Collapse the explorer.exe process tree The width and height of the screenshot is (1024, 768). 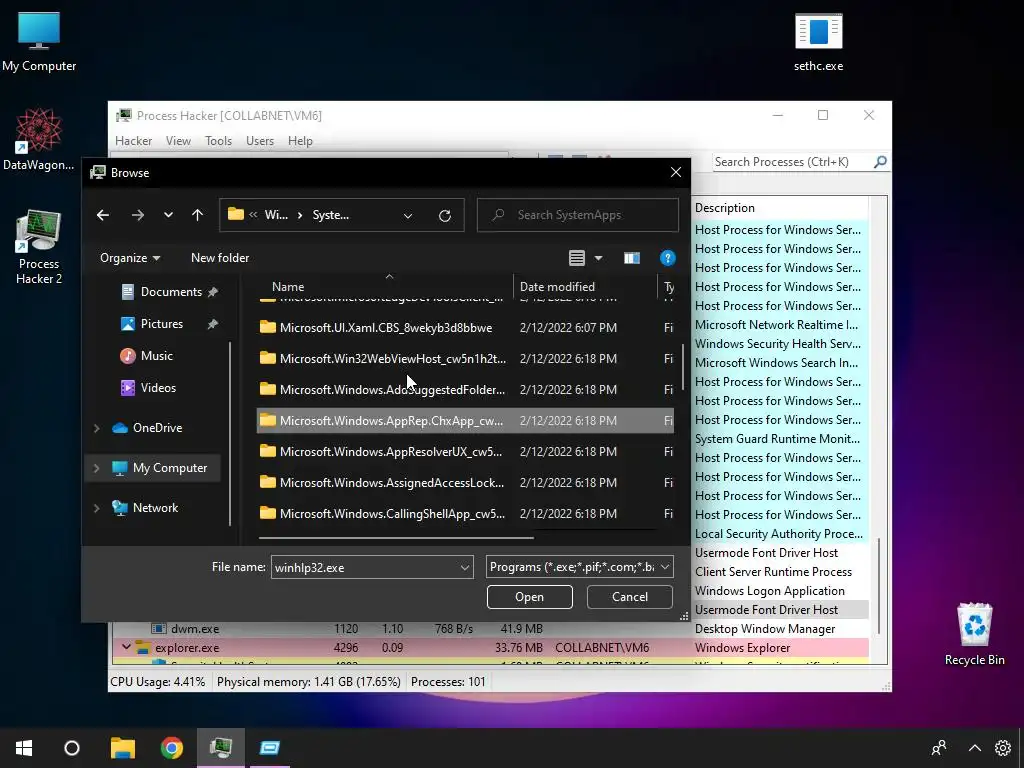pos(126,647)
